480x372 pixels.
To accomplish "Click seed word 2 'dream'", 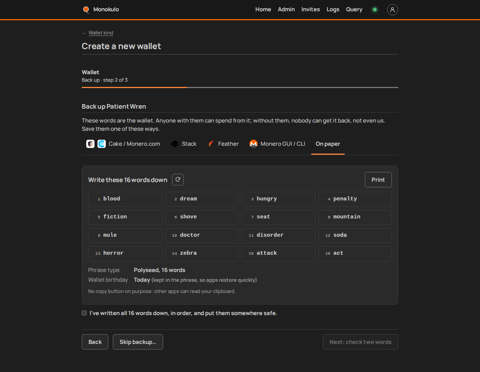I will pos(201,199).
